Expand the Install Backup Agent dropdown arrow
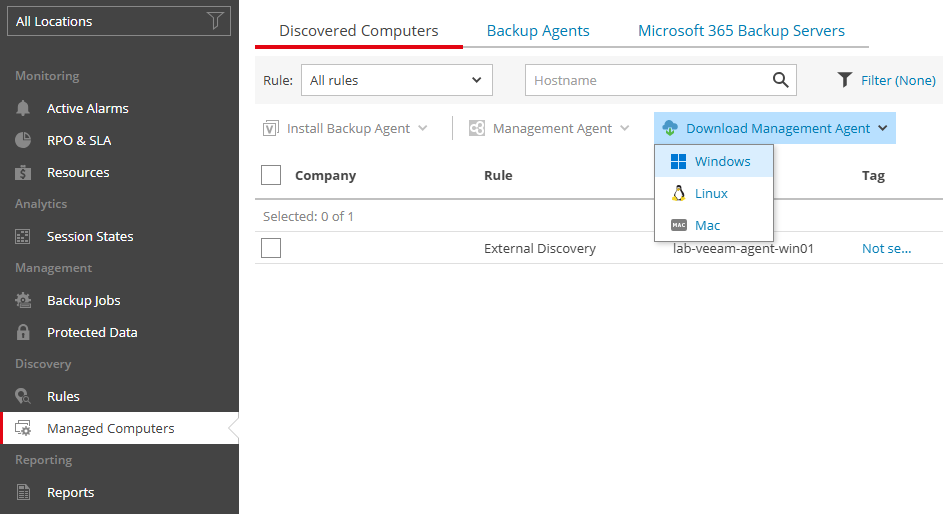943x514 pixels. (423, 128)
